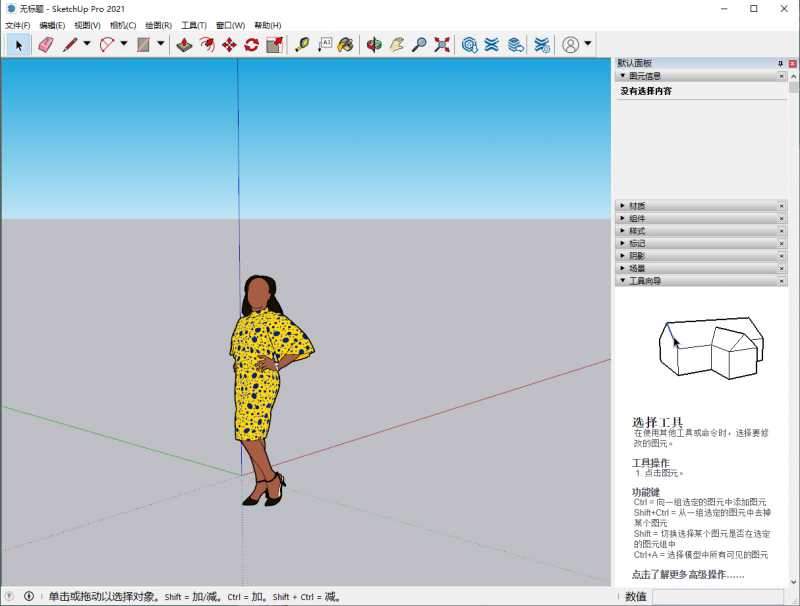Select the Eraser tool
Viewport: 800px width, 606px height.
coord(44,43)
